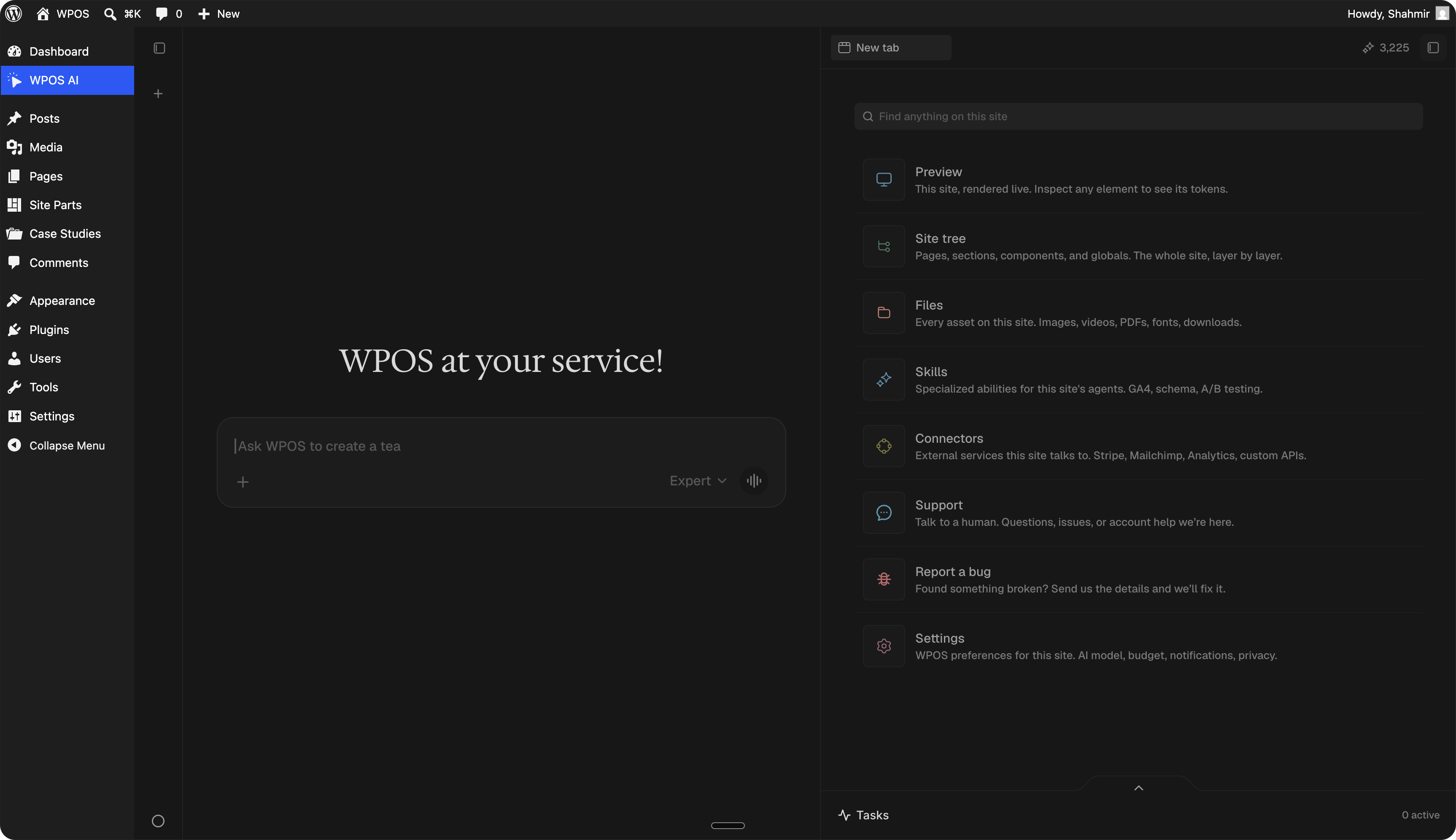1456x840 pixels.
Task: Focus the Find anything on this site field
Action: [1138, 116]
